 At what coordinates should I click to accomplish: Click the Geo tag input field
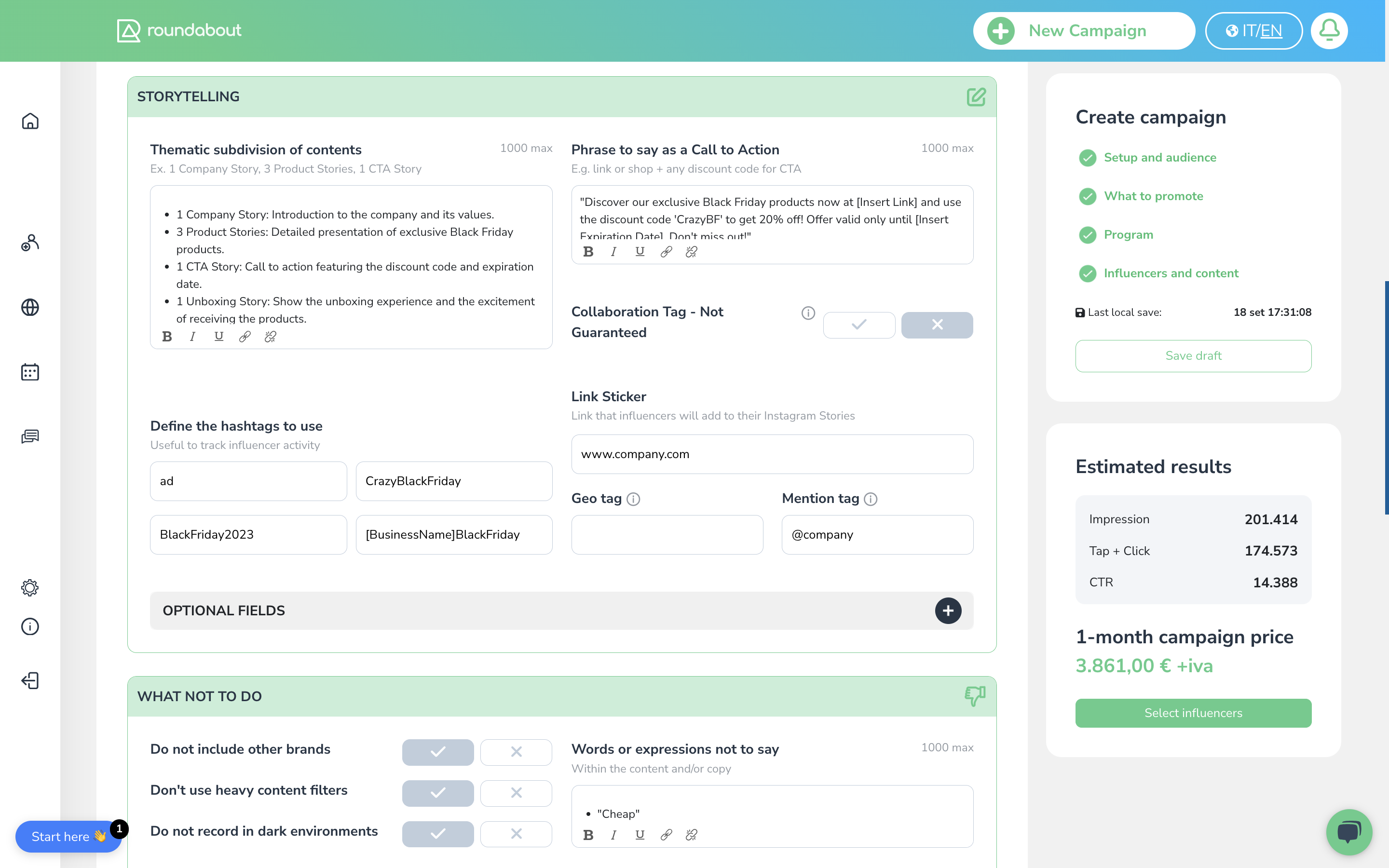point(667,534)
